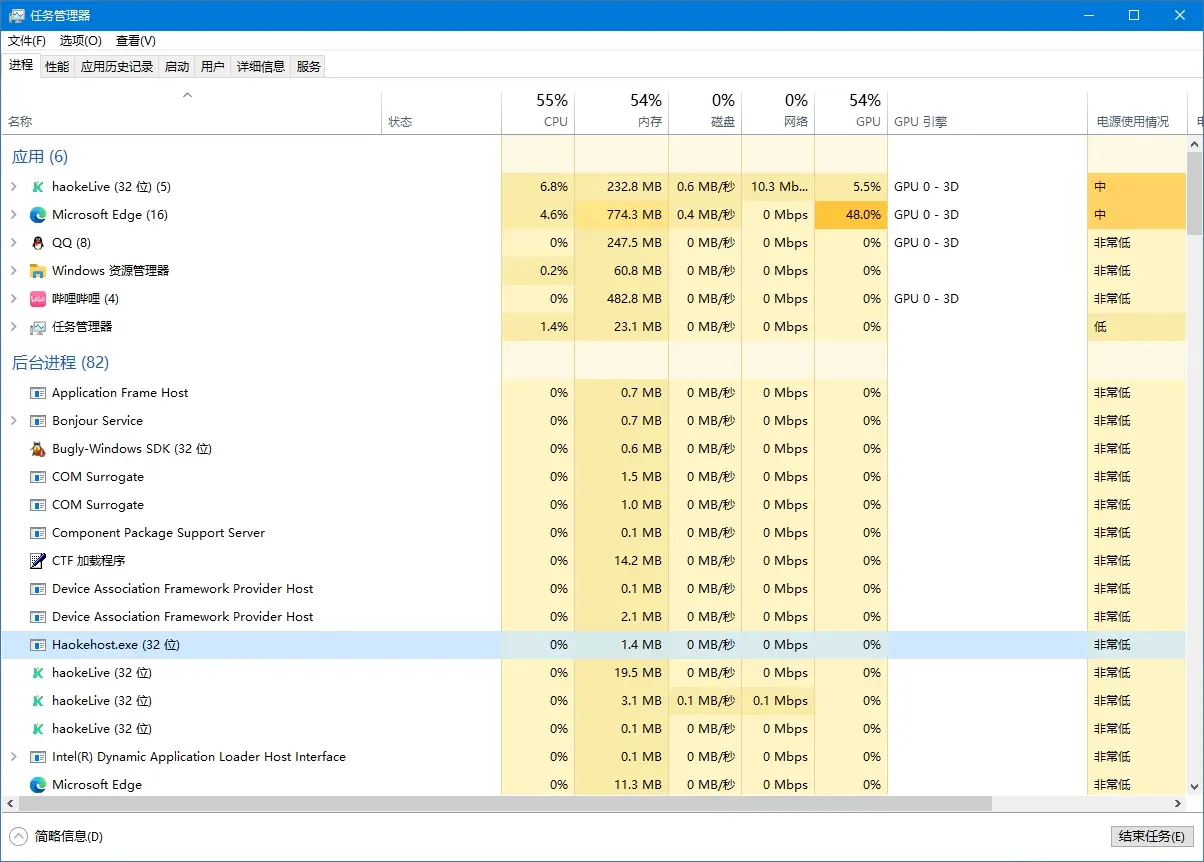Sort by the 名称 column header
Viewport: 1204px width, 862px height.
pos(191,111)
